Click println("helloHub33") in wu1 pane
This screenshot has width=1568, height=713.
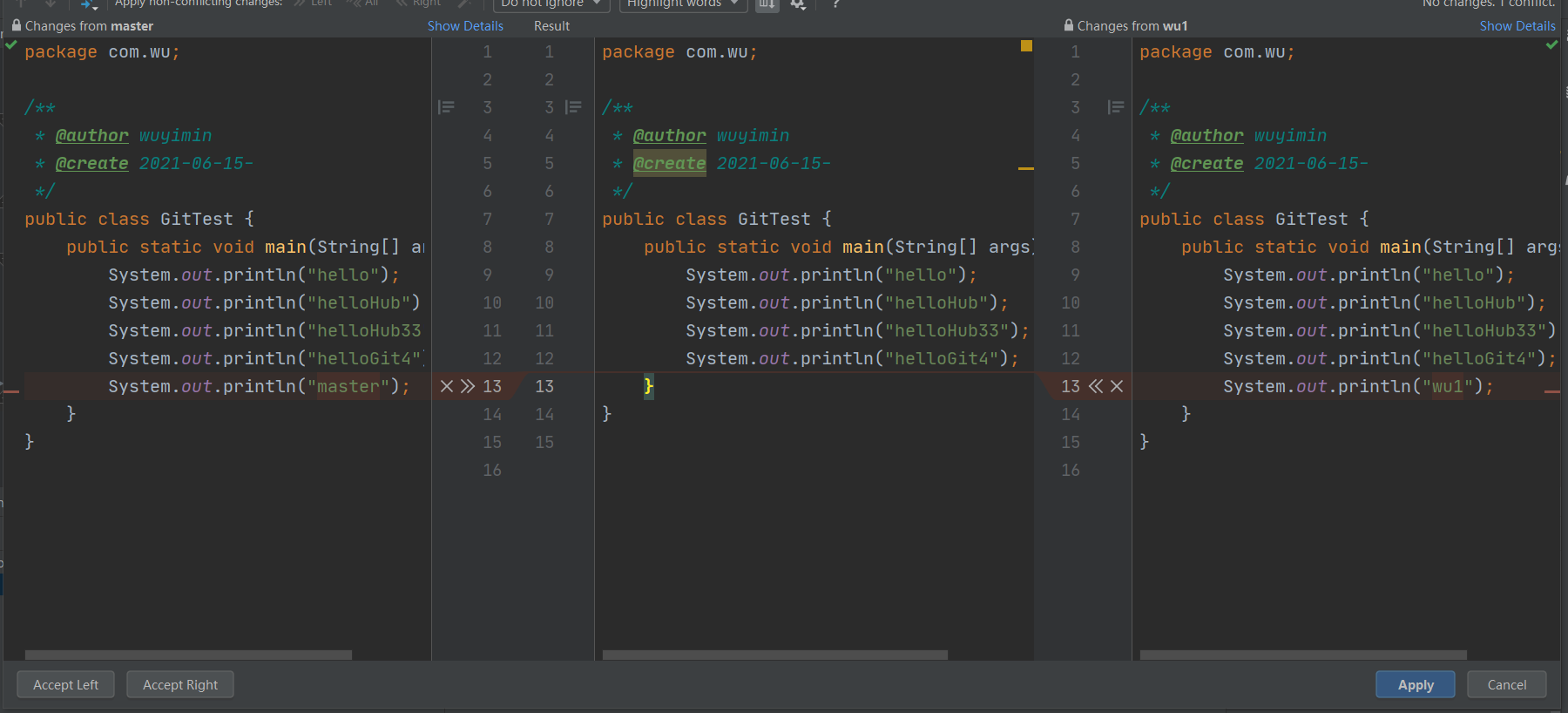point(1389,330)
